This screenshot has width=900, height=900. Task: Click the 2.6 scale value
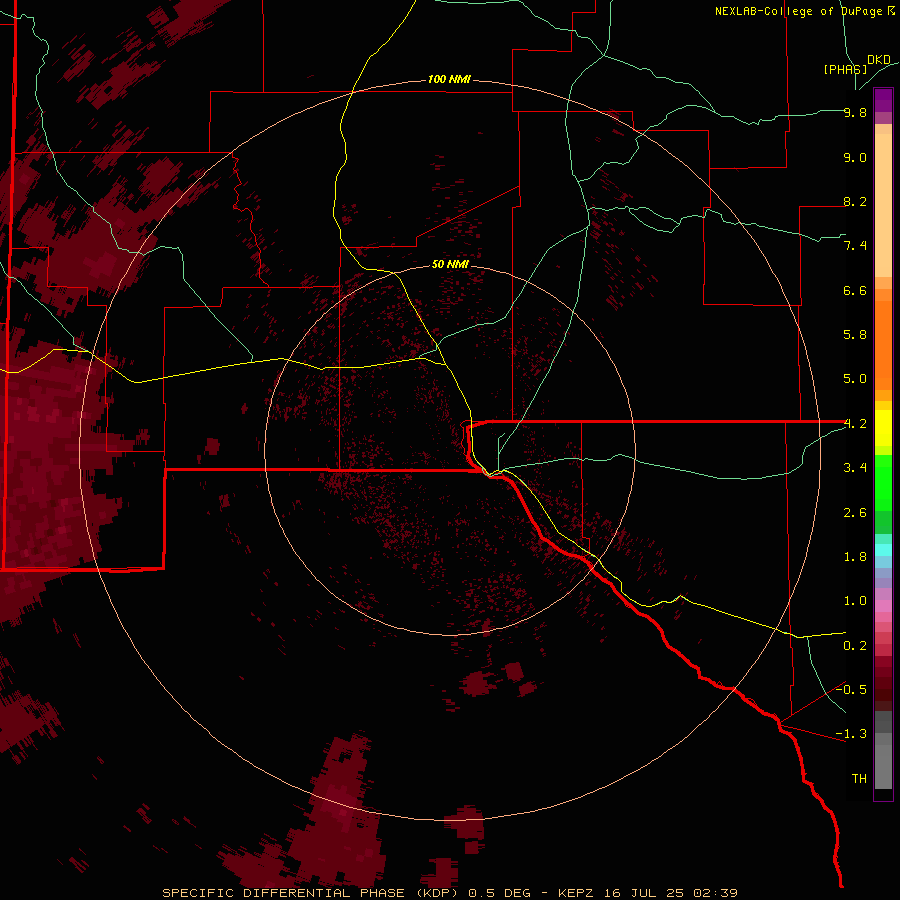coord(855,513)
